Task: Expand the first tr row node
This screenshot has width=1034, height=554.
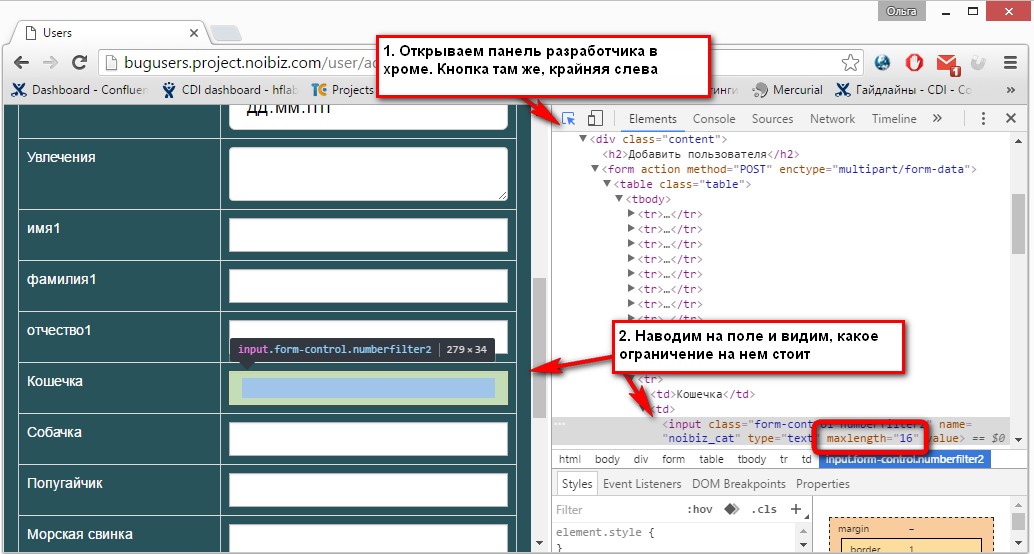Action: tap(631, 214)
